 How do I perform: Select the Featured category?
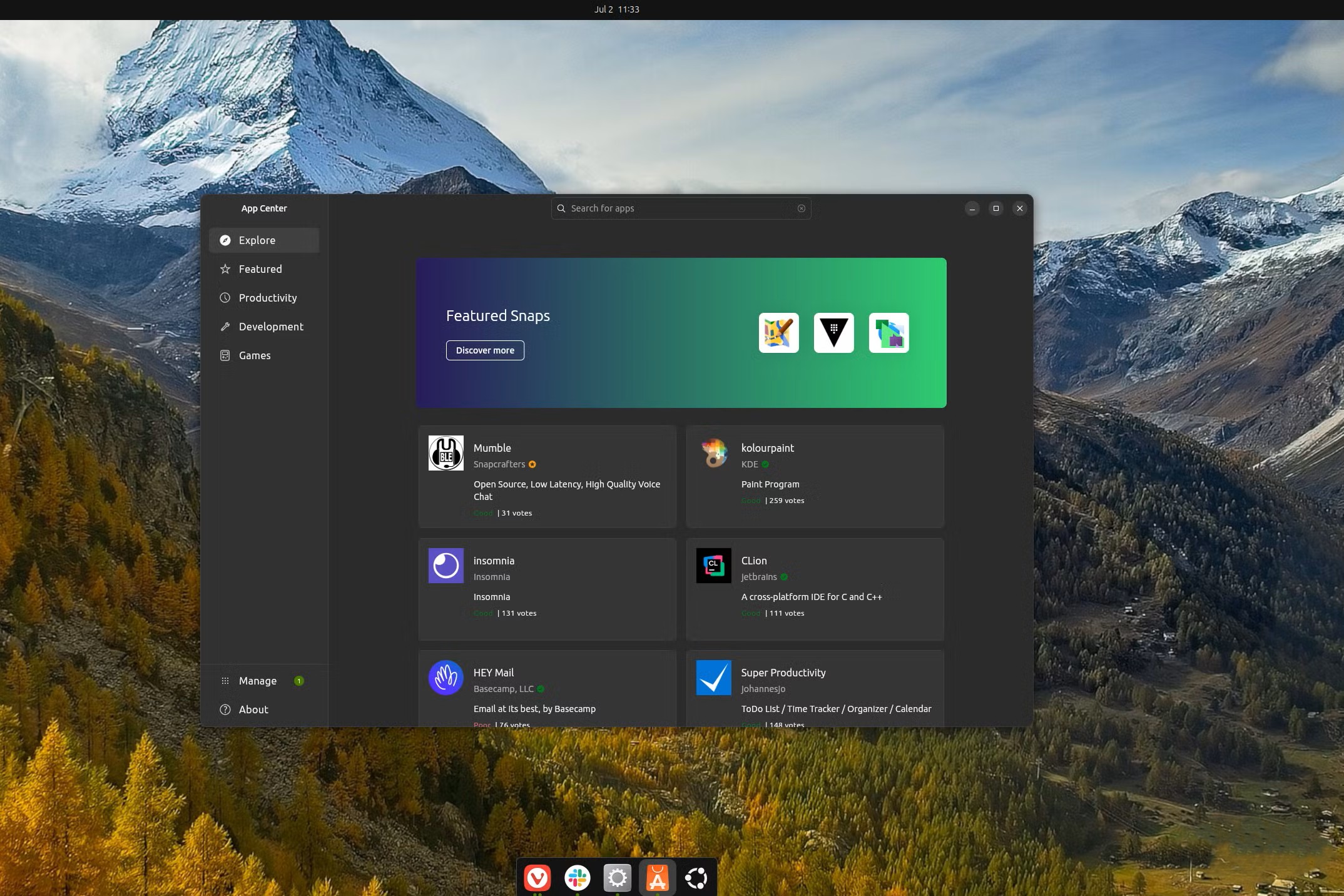260,269
